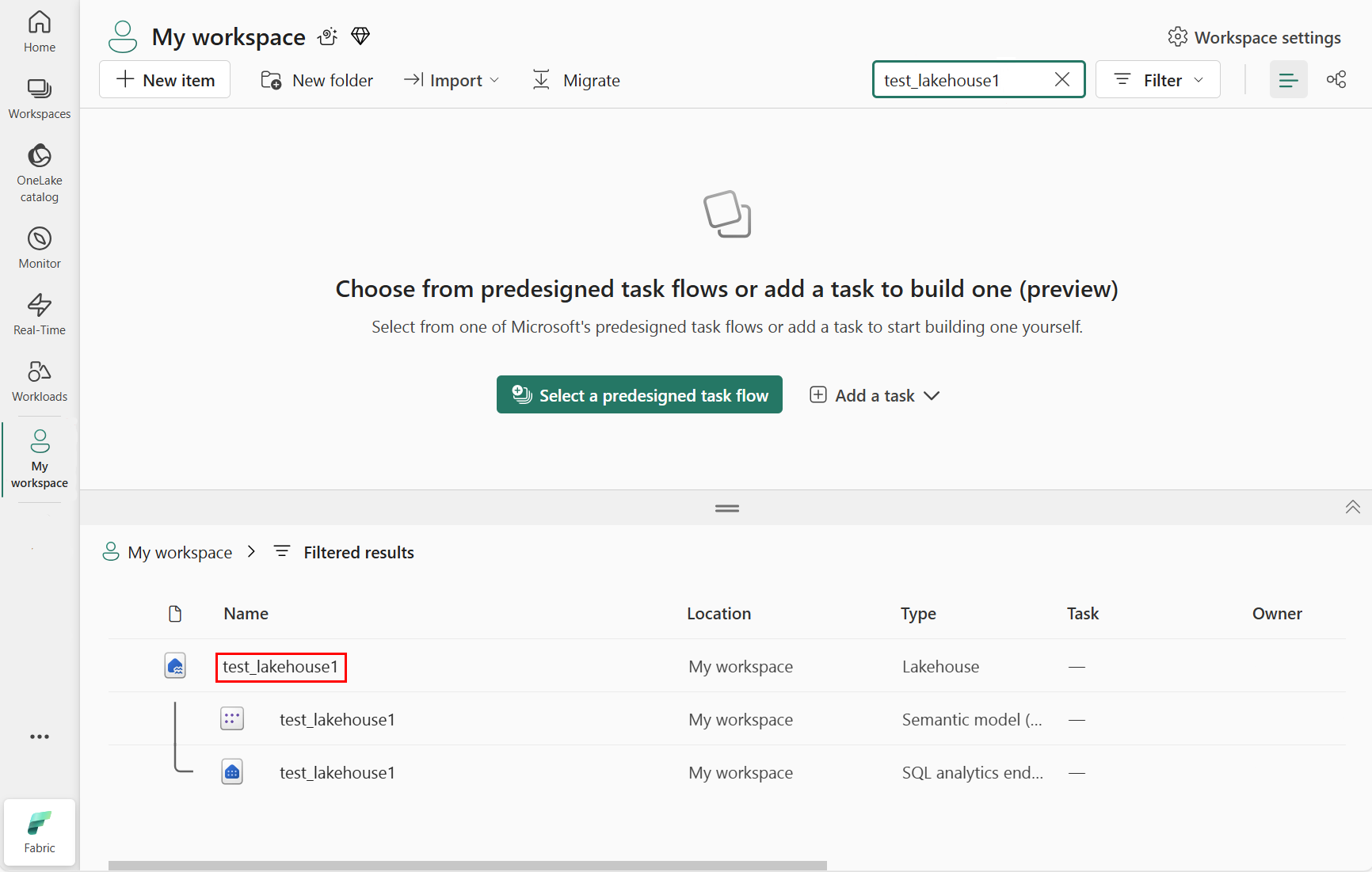The image size is (1372, 872).
Task: Go to Real-Time hub
Action: click(x=40, y=314)
